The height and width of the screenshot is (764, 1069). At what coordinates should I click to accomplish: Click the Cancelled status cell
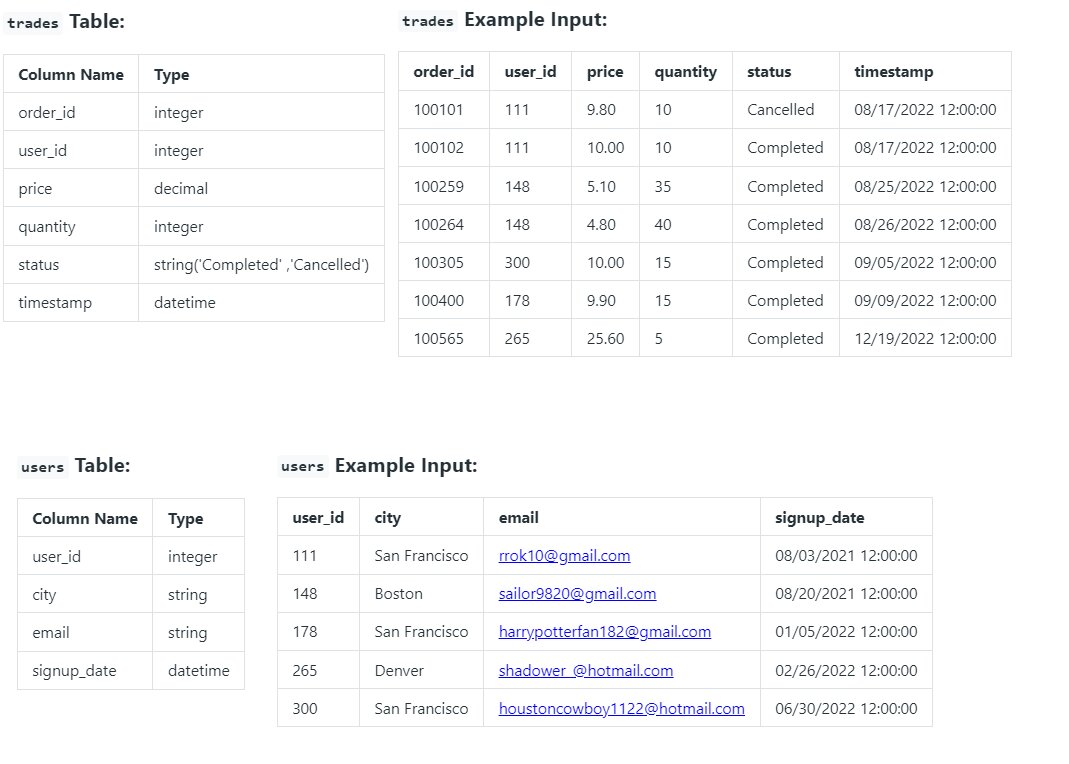click(780, 110)
